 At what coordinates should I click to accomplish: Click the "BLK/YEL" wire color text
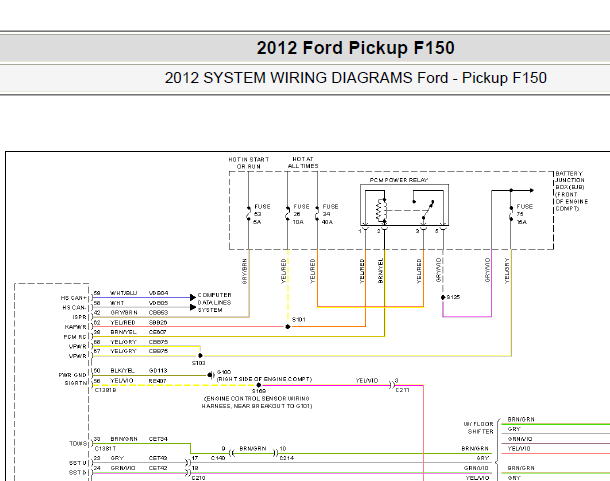[122, 370]
